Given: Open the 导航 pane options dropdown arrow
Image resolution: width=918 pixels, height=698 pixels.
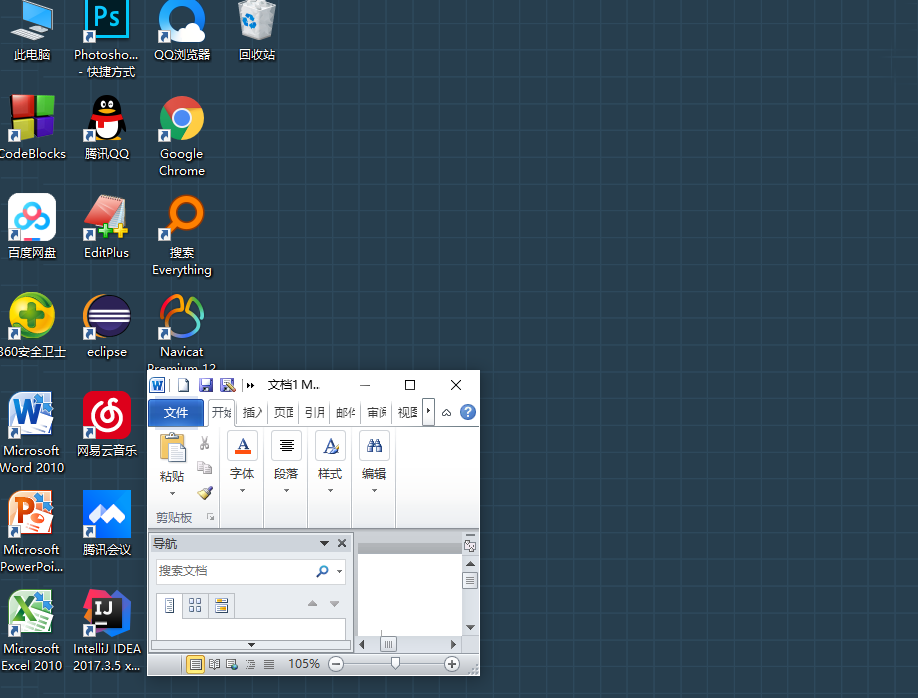Looking at the screenshot, I should pos(324,543).
